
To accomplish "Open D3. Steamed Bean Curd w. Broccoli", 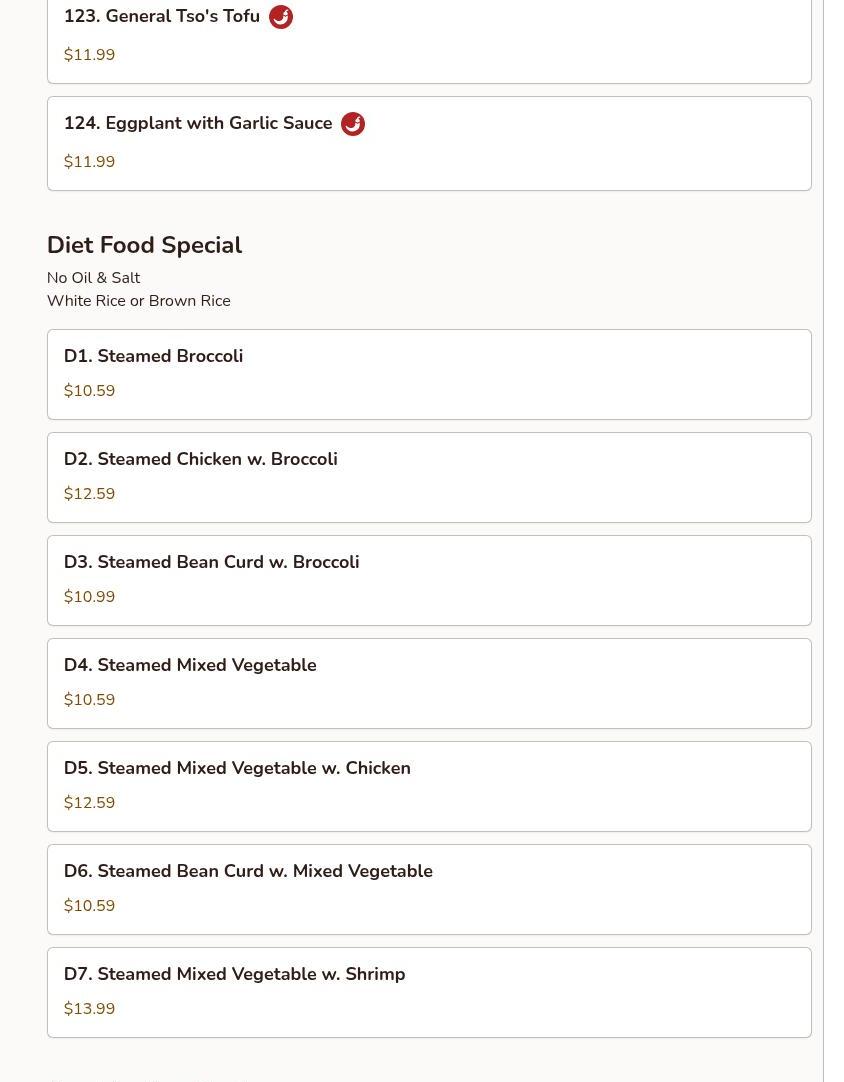I will pyautogui.click(x=429, y=580).
